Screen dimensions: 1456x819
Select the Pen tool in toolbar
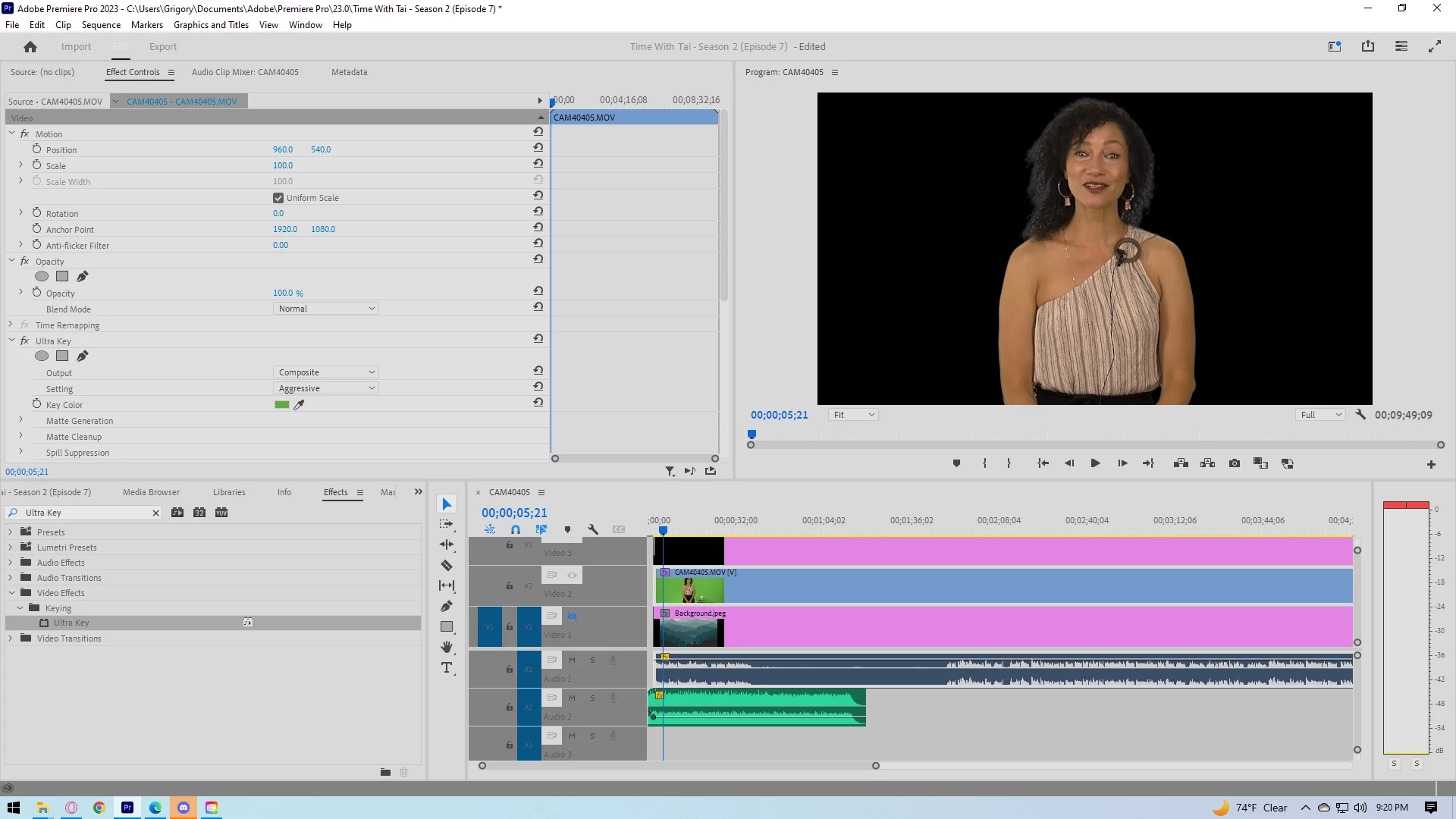tap(447, 606)
